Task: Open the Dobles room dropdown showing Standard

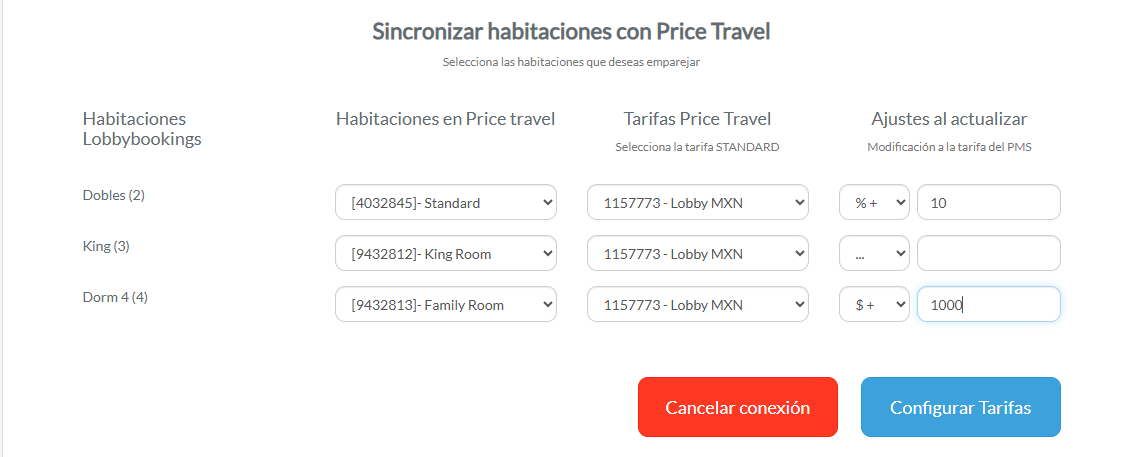Action: coord(445,202)
